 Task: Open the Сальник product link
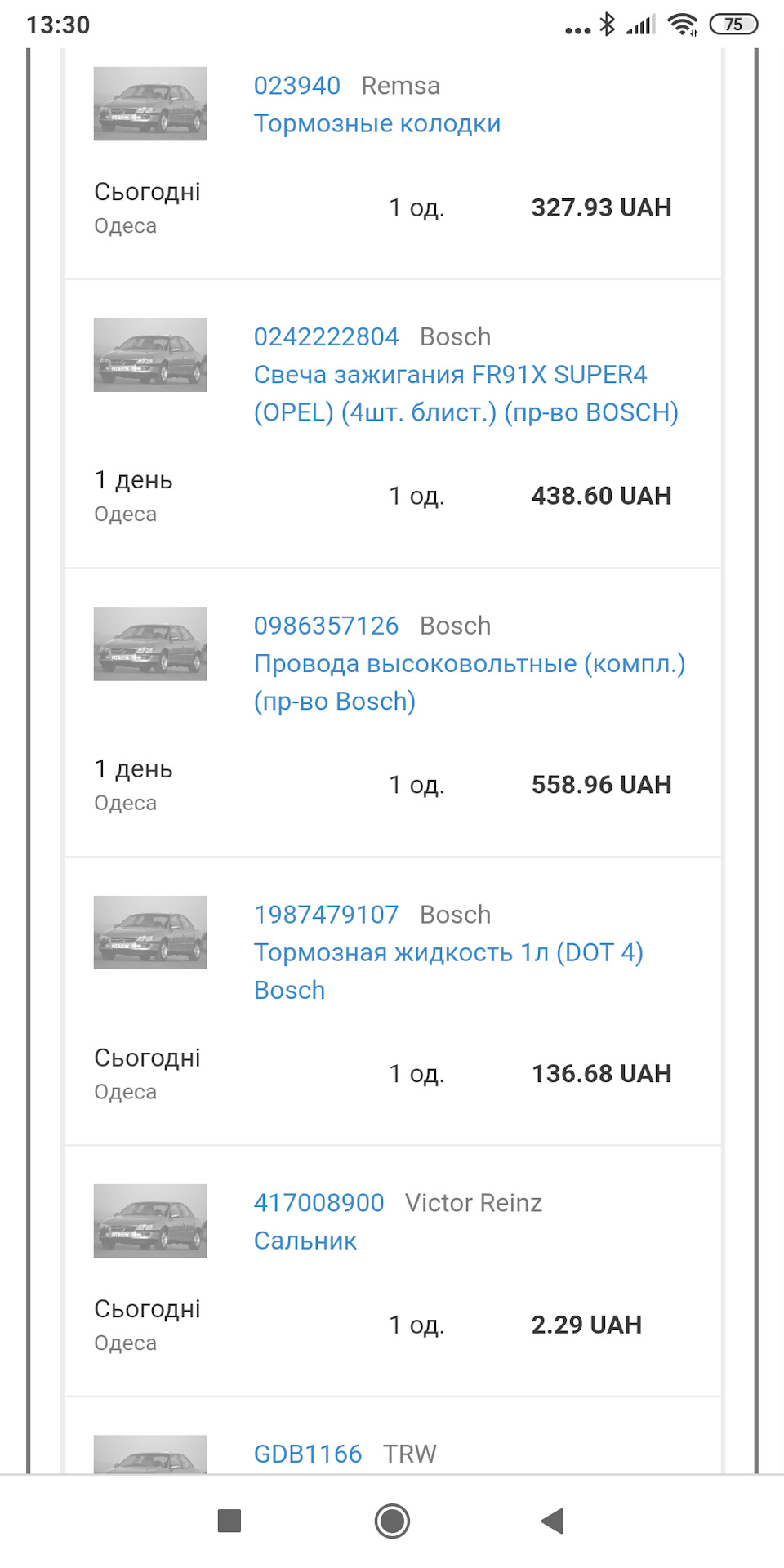click(305, 1241)
